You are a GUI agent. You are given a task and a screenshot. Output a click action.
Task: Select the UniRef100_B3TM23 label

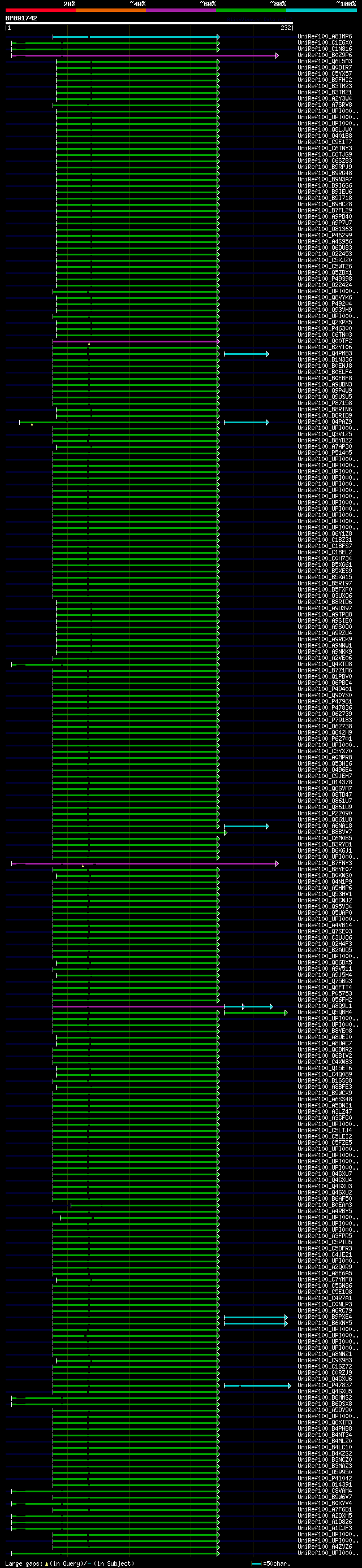point(325,86)
